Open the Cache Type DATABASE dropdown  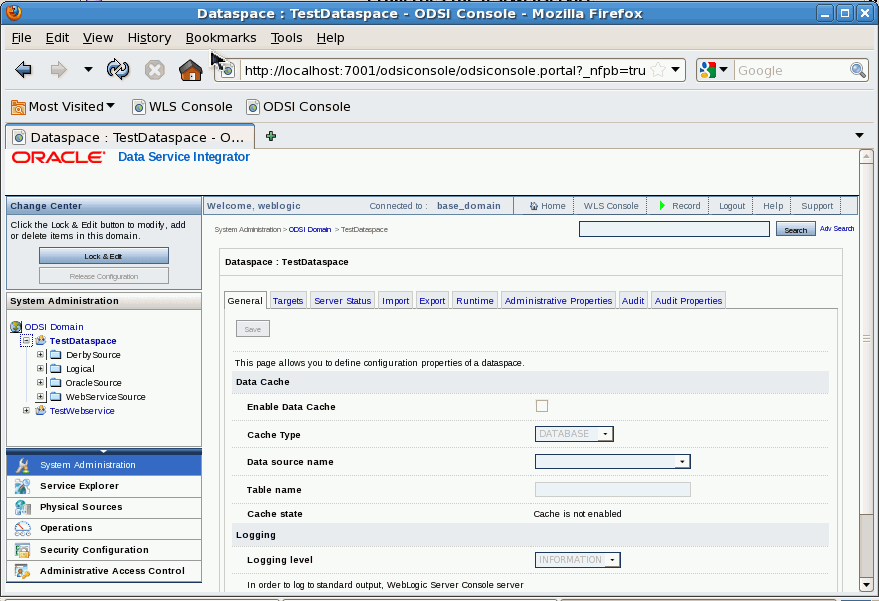tap(574, 434)
